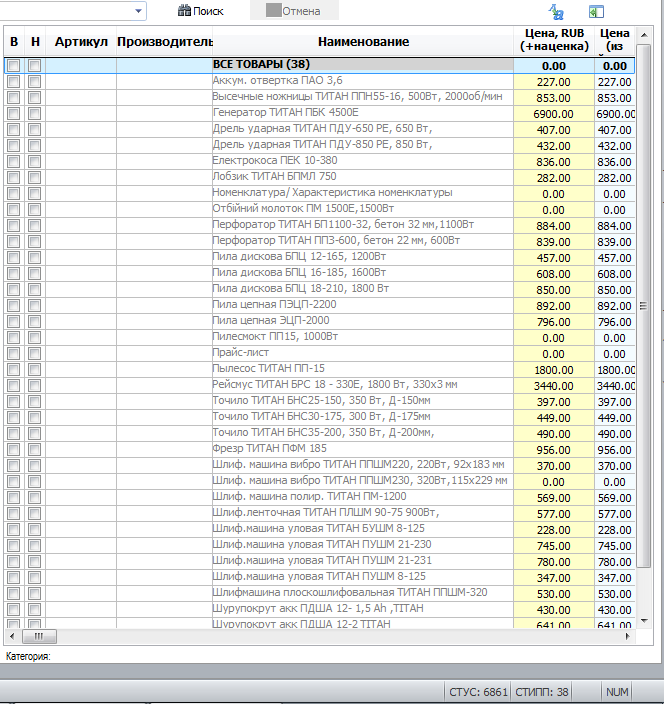Click the horizontal scrollbar right arrow
The image size is (664, 704).
628,636
